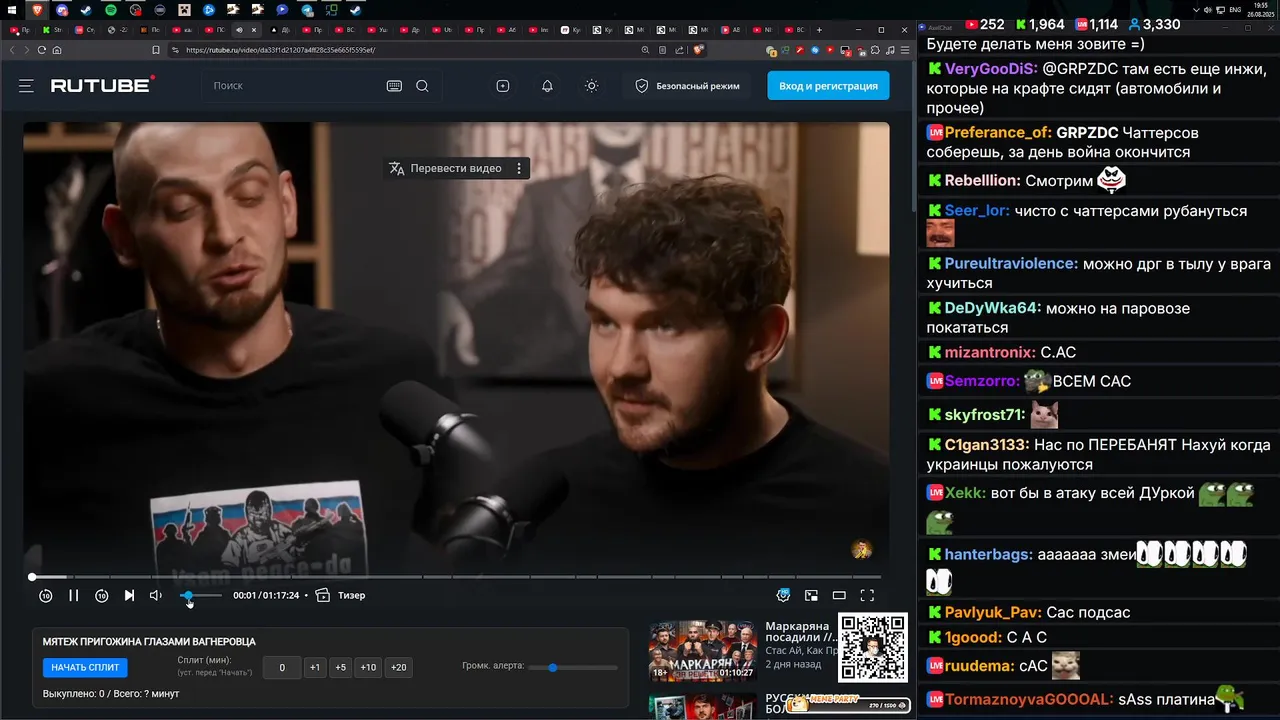Click НАЧАТЬ СПЛИТ button

(x=85, y=668)
